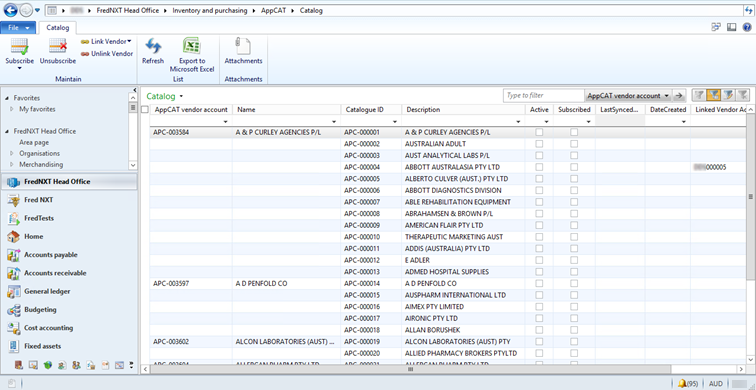This screenshot has height=390, width=756.
Task: Click the grid vertical scrollbar thumb
Action: 750,196
